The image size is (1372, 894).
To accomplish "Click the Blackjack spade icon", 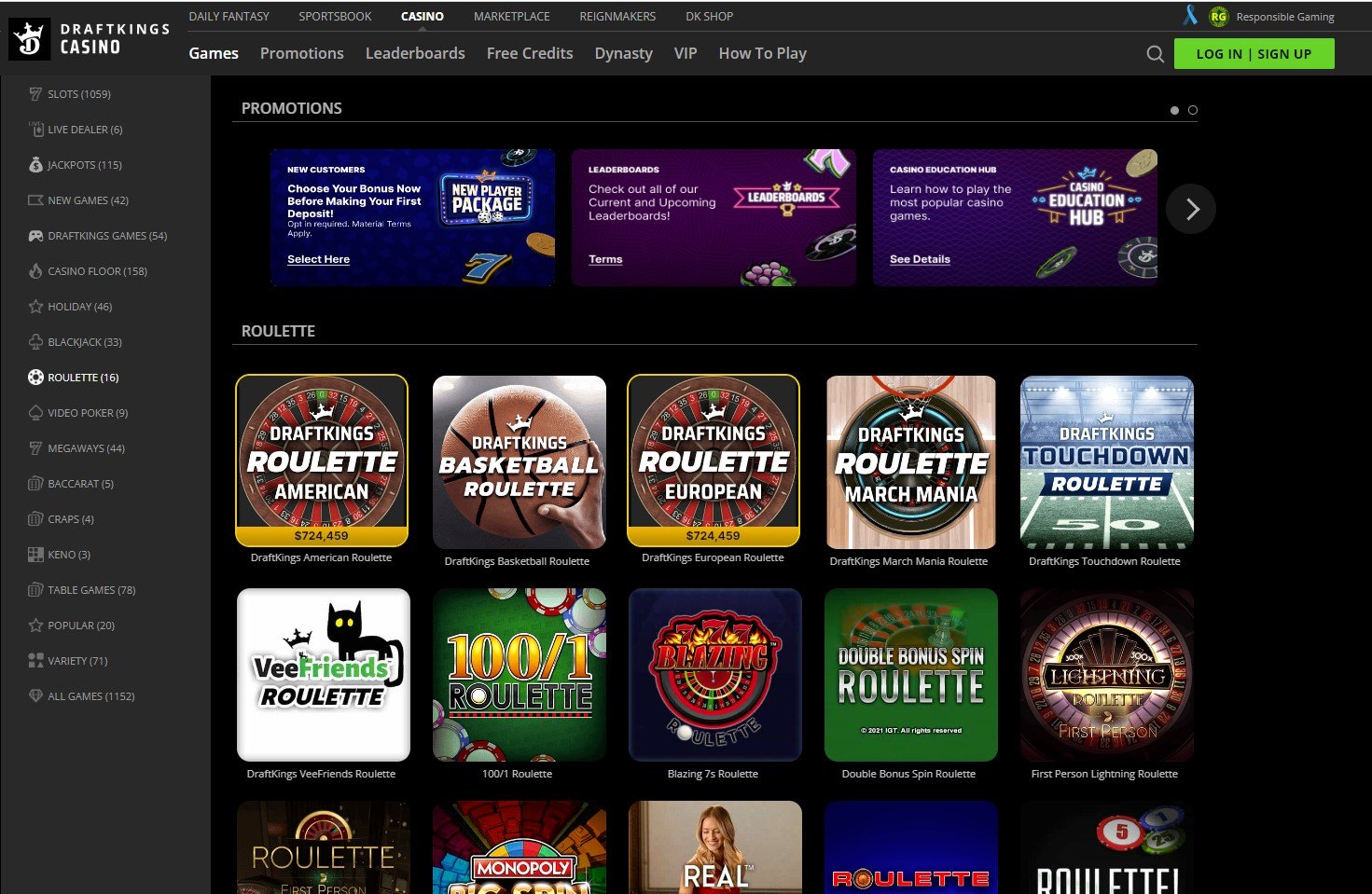I will 35,342.
